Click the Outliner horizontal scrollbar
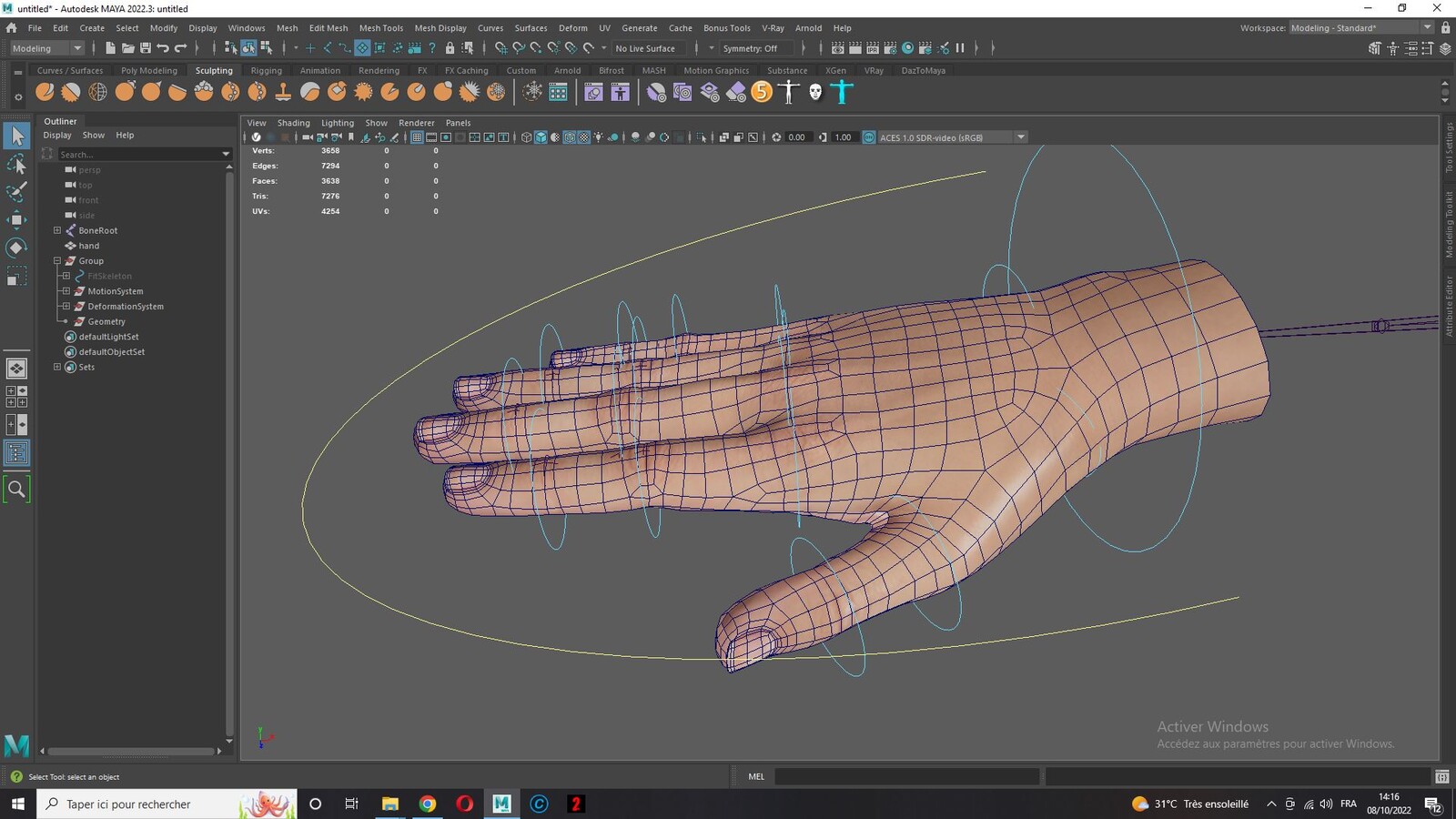The height and width of the screenshot is (819, 1456). (131, 752)
